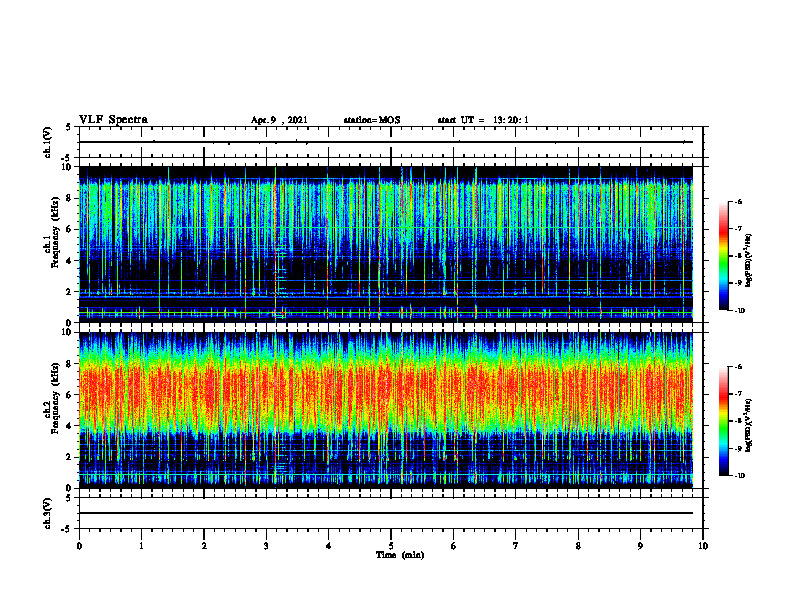Viewport: 792px width, 612px height.
Task: Click the ch.2 frequency spectrogram plot
Action: click(386, 410)
